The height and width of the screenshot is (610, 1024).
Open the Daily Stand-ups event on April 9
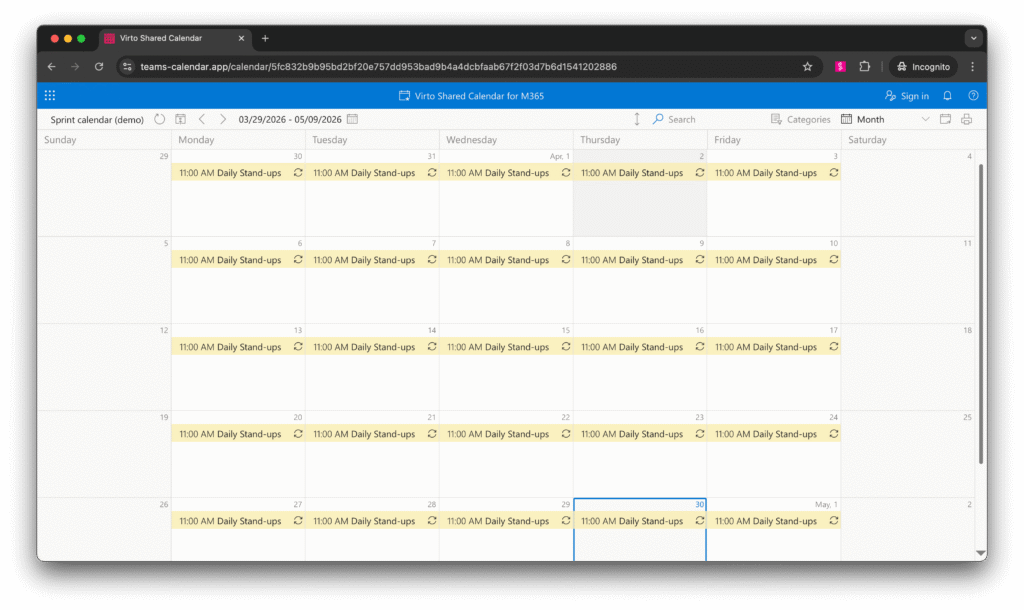(640, 260)
